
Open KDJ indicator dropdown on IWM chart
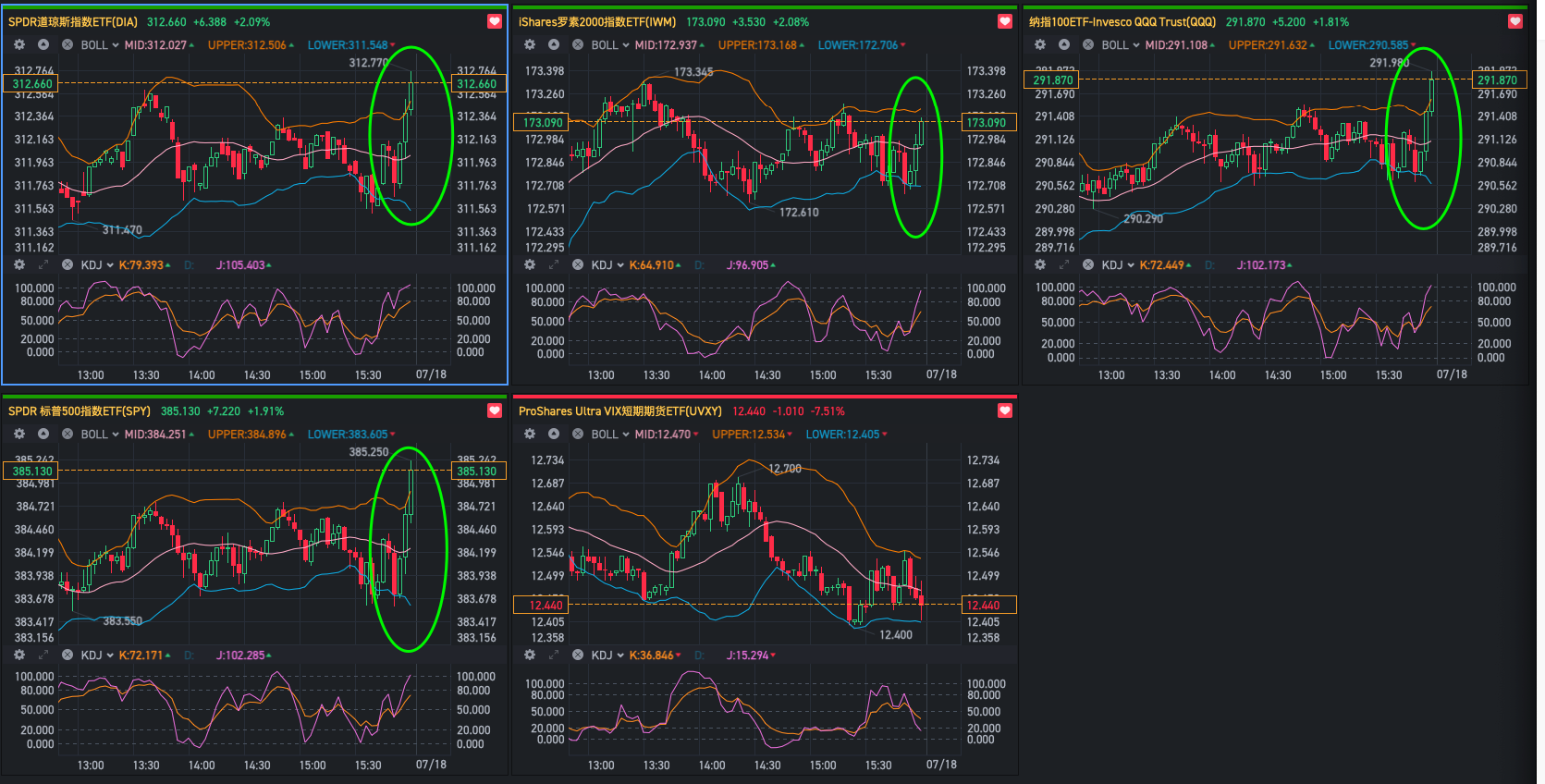coord(607,264)
